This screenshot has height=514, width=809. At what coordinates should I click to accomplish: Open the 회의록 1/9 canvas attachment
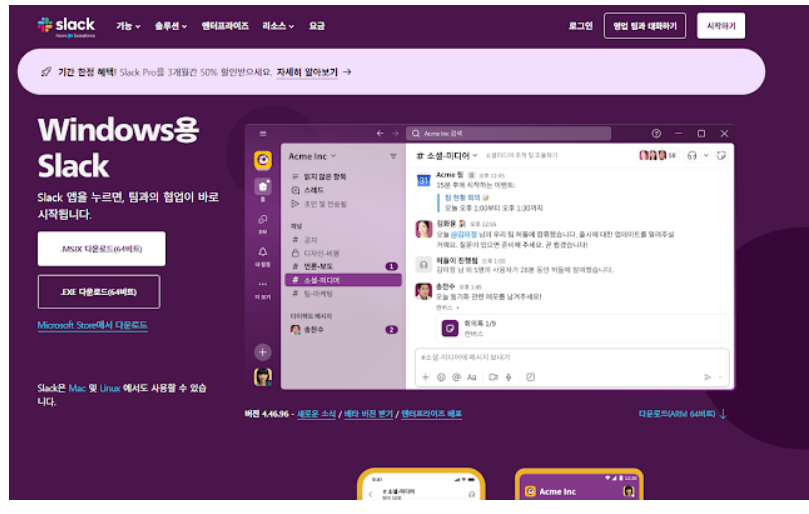583,328
